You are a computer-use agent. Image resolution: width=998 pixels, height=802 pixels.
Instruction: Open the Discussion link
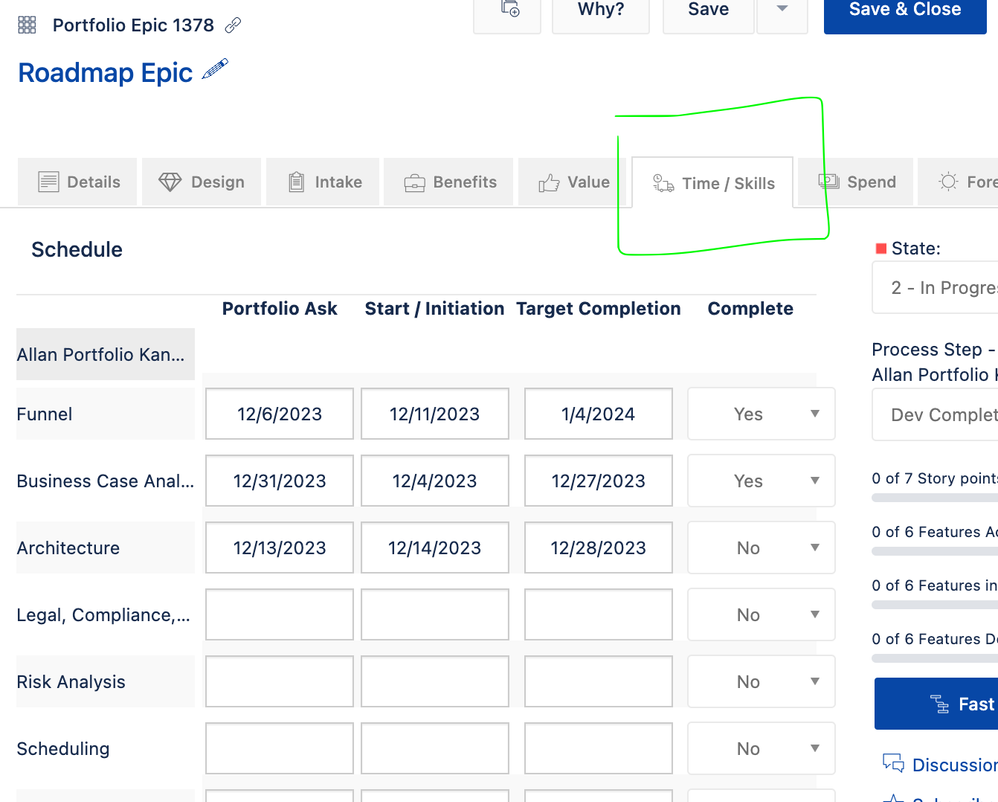point(955,764)
